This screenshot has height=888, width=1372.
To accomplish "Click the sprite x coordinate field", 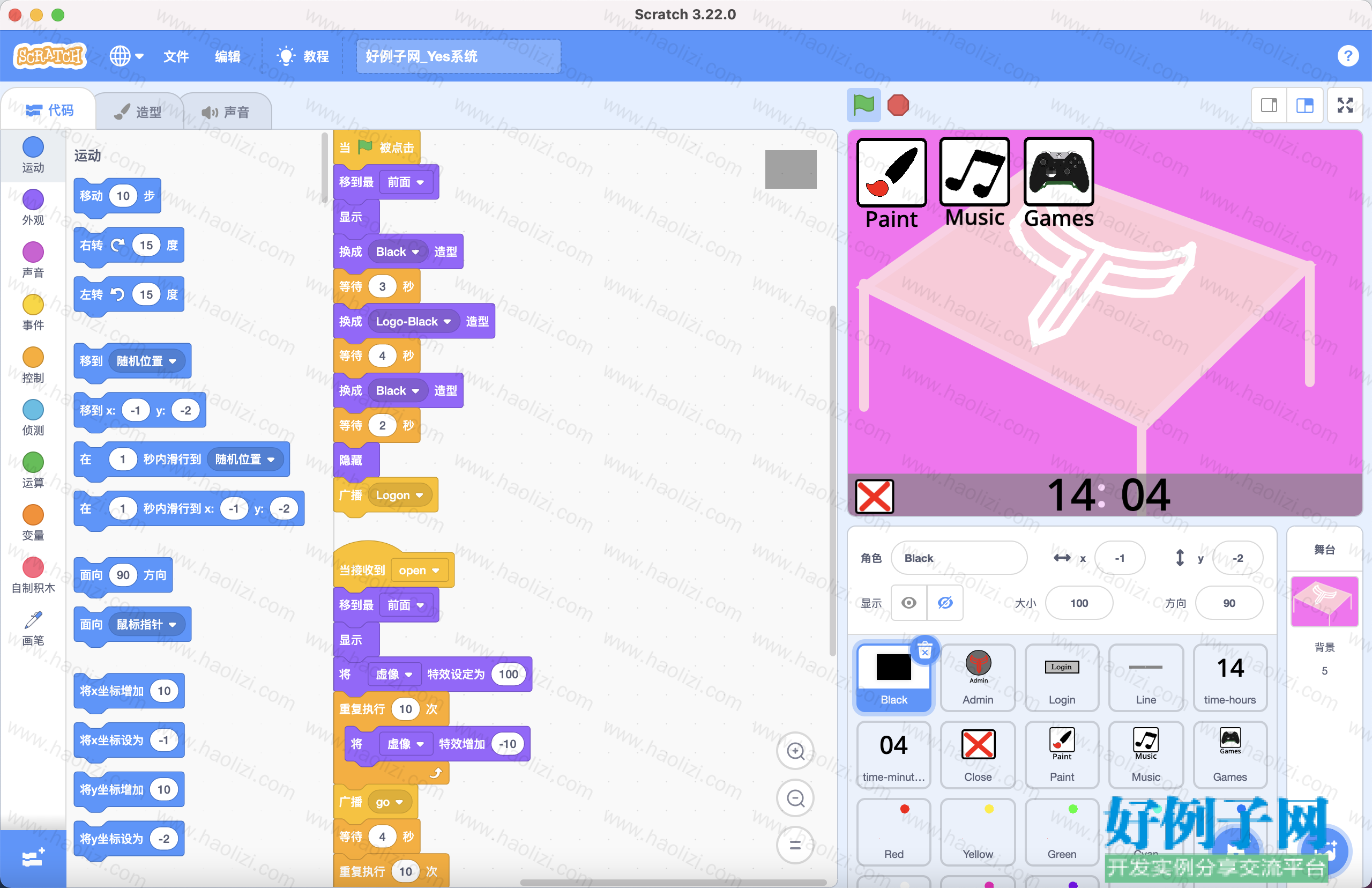I will click(1120, 558).
